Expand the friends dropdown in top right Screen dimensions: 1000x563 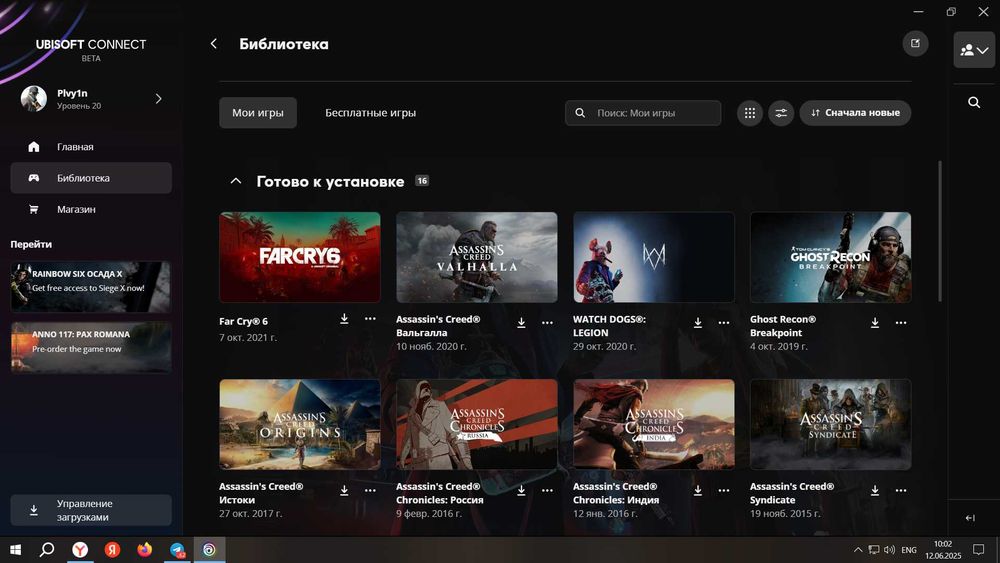click(974, 50)
